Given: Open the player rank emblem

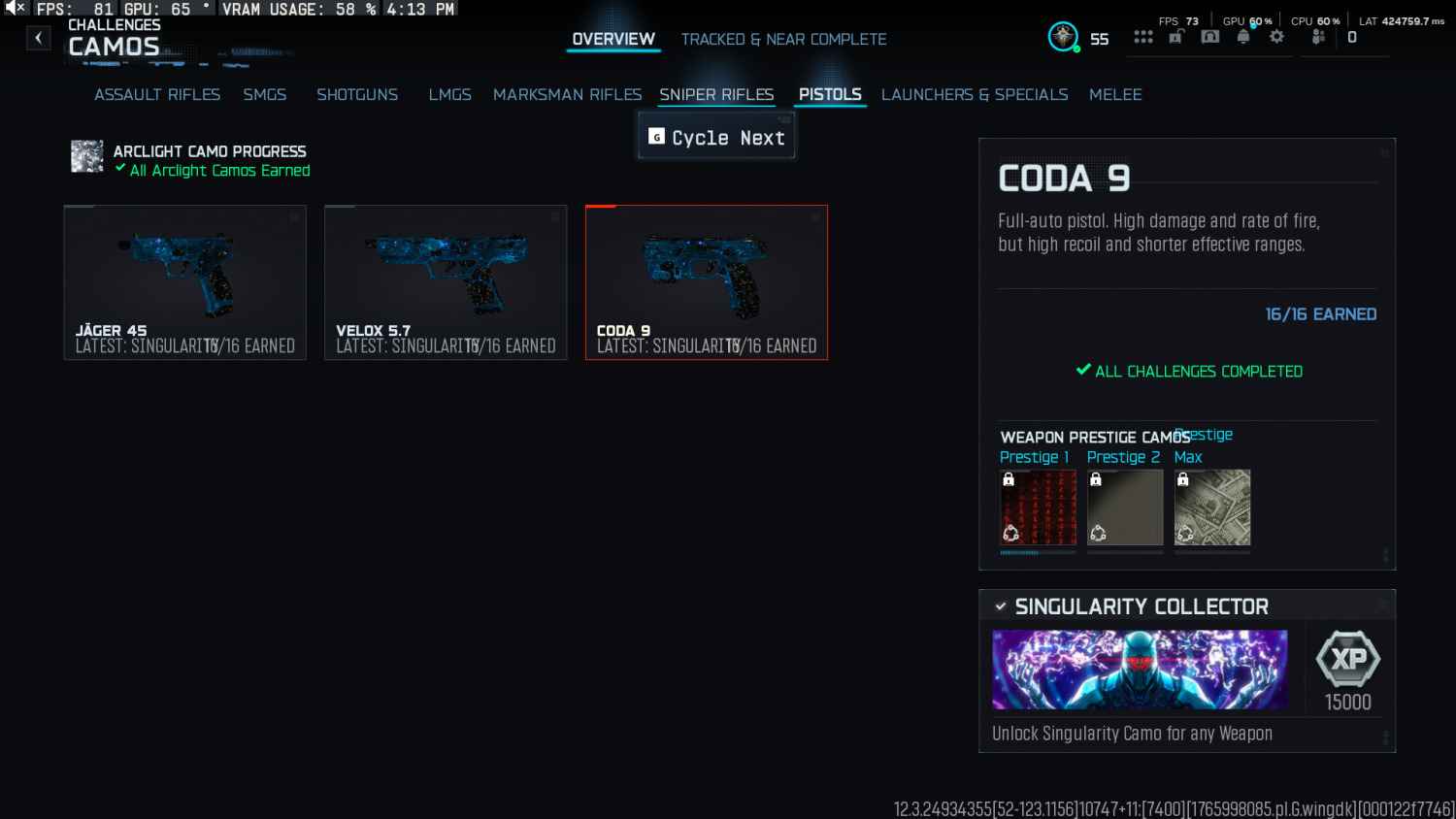Looking at the screenshot, I should [1064, 37].
